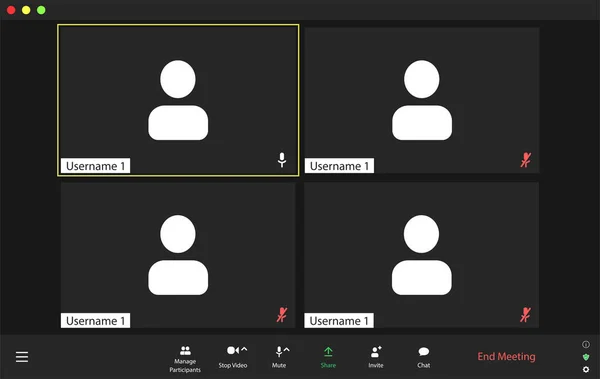Open Manage Participants panel
600x379 pixels.
(185, 359)
